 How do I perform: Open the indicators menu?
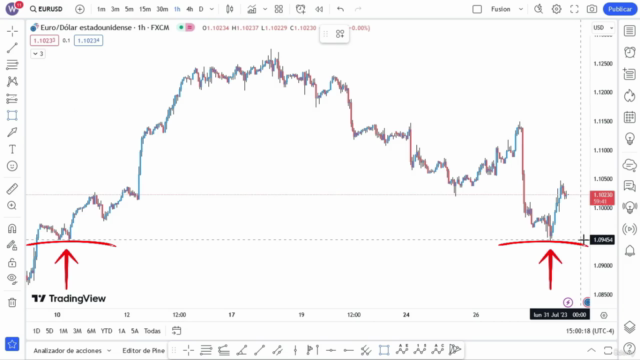coord(252,9)
